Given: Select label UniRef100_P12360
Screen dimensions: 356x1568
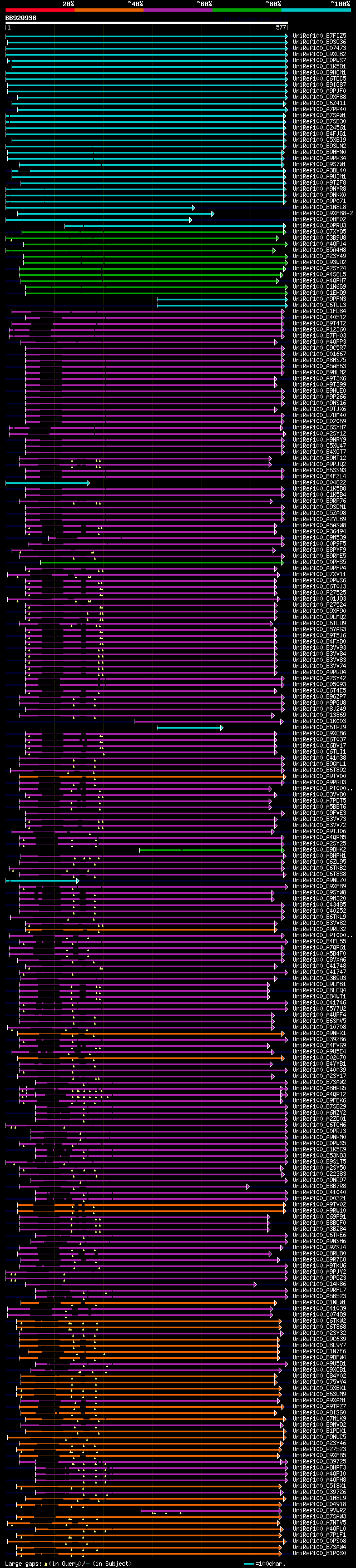Looking at the screenshot, I should (319, 330).
